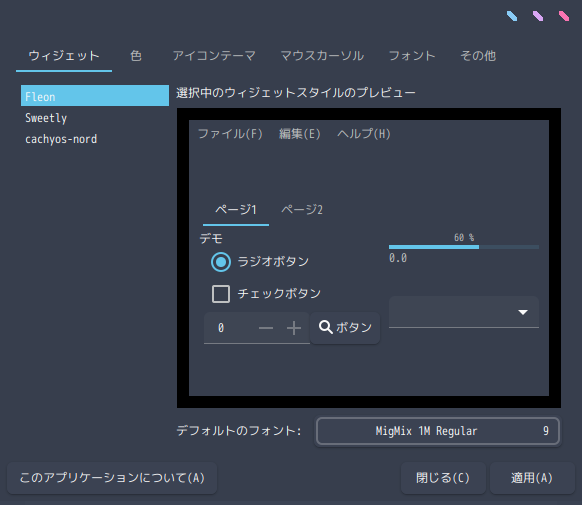Open the 編集(E) preview menu
The width and height of the screenshot is (582, 505).
click(x=300, y=134)
